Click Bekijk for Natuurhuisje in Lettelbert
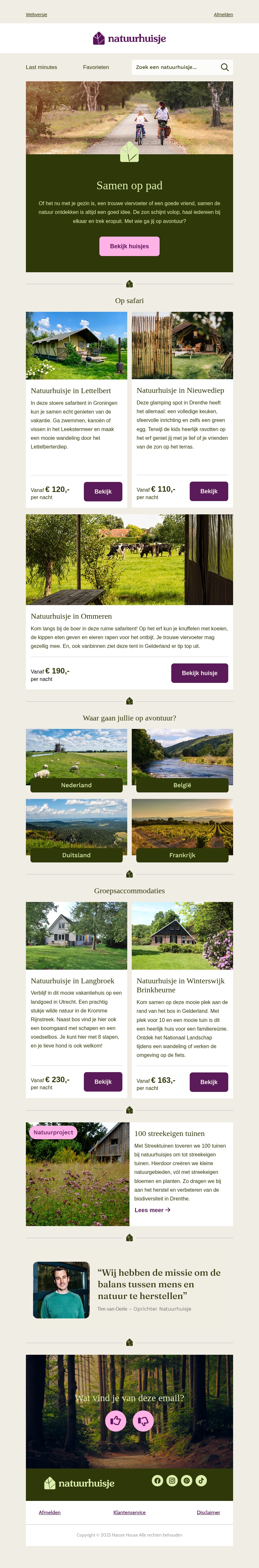 (x=103, y=491)
